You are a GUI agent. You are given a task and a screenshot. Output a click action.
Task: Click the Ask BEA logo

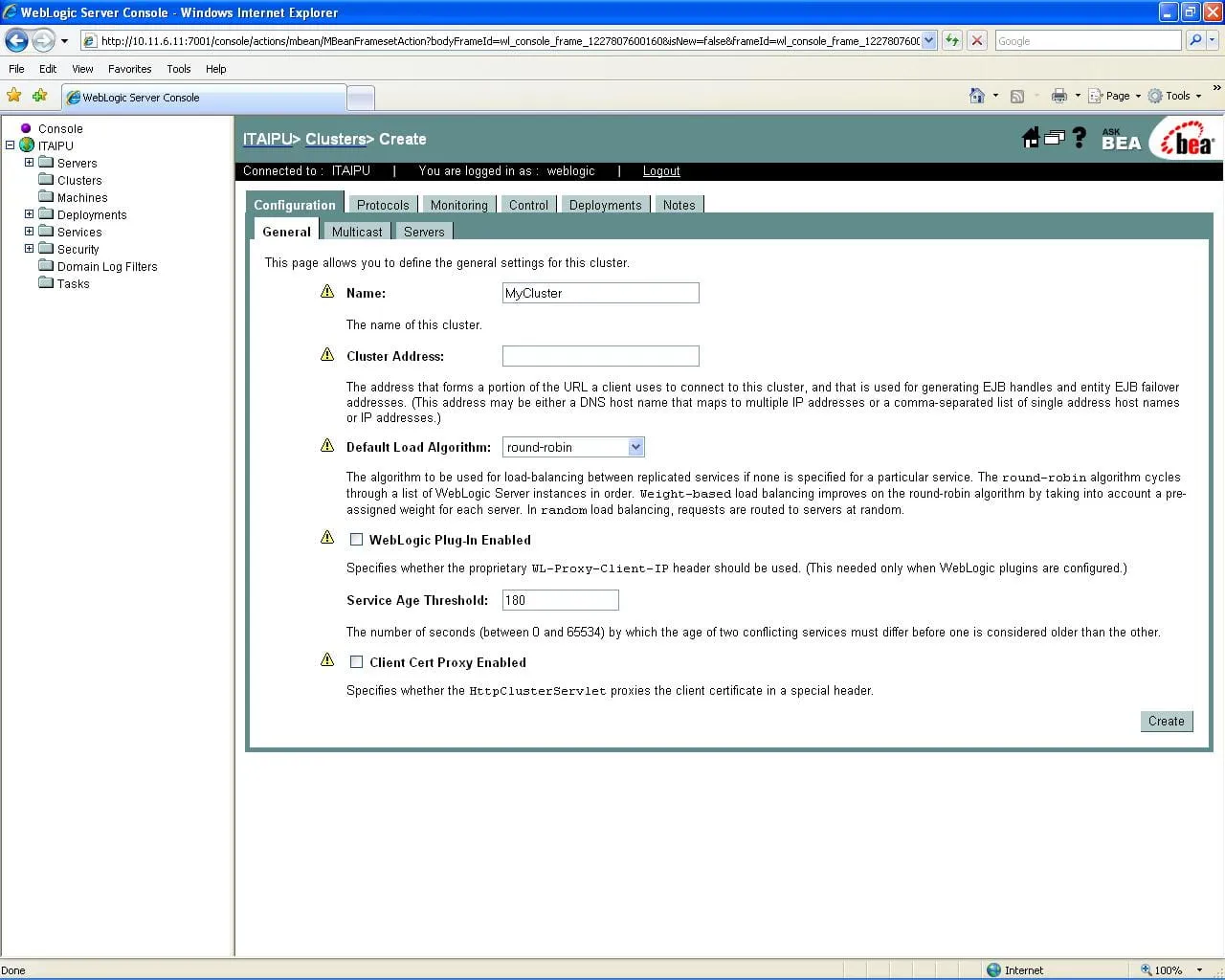point(1121,140)
